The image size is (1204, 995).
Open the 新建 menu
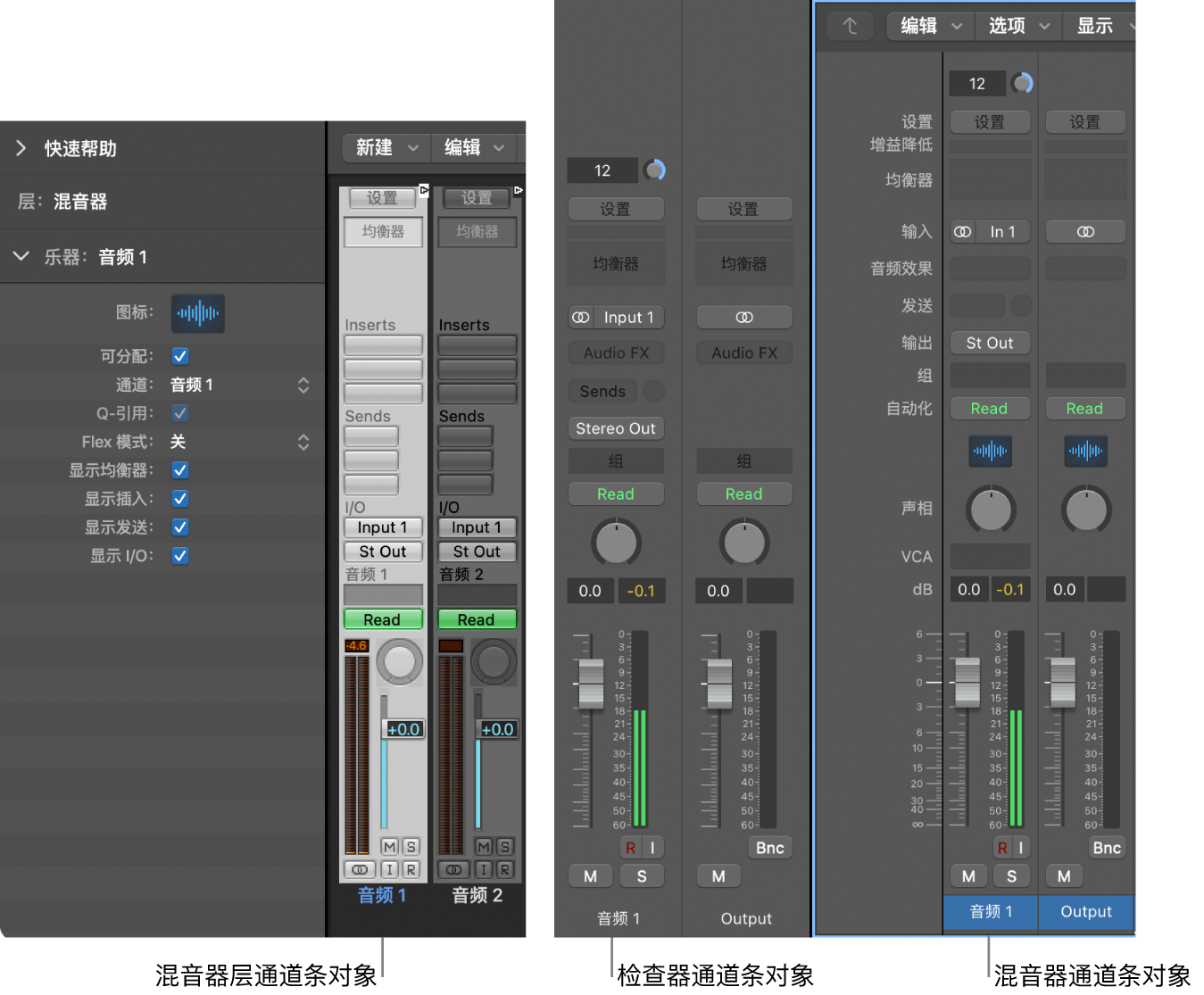386,147
